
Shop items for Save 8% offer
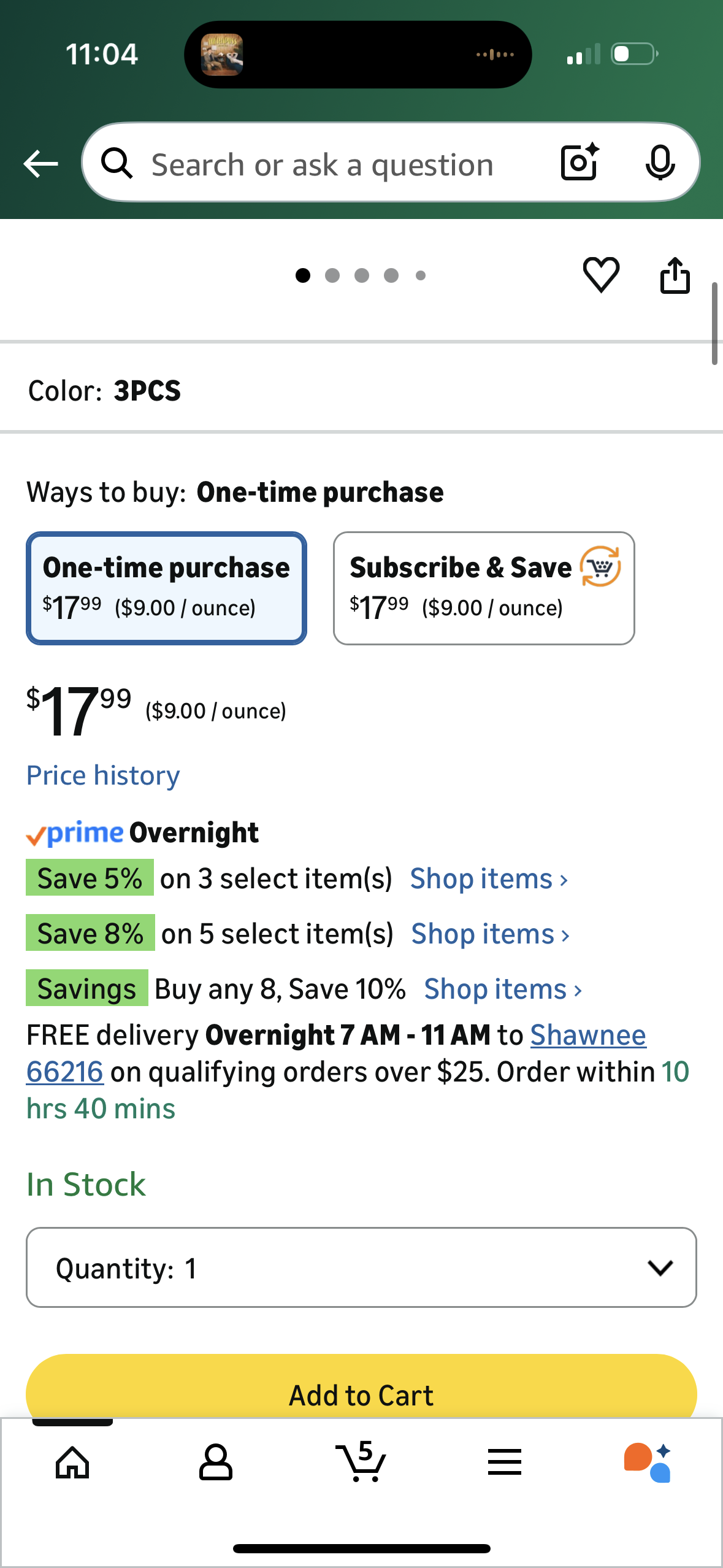(490, 934)
